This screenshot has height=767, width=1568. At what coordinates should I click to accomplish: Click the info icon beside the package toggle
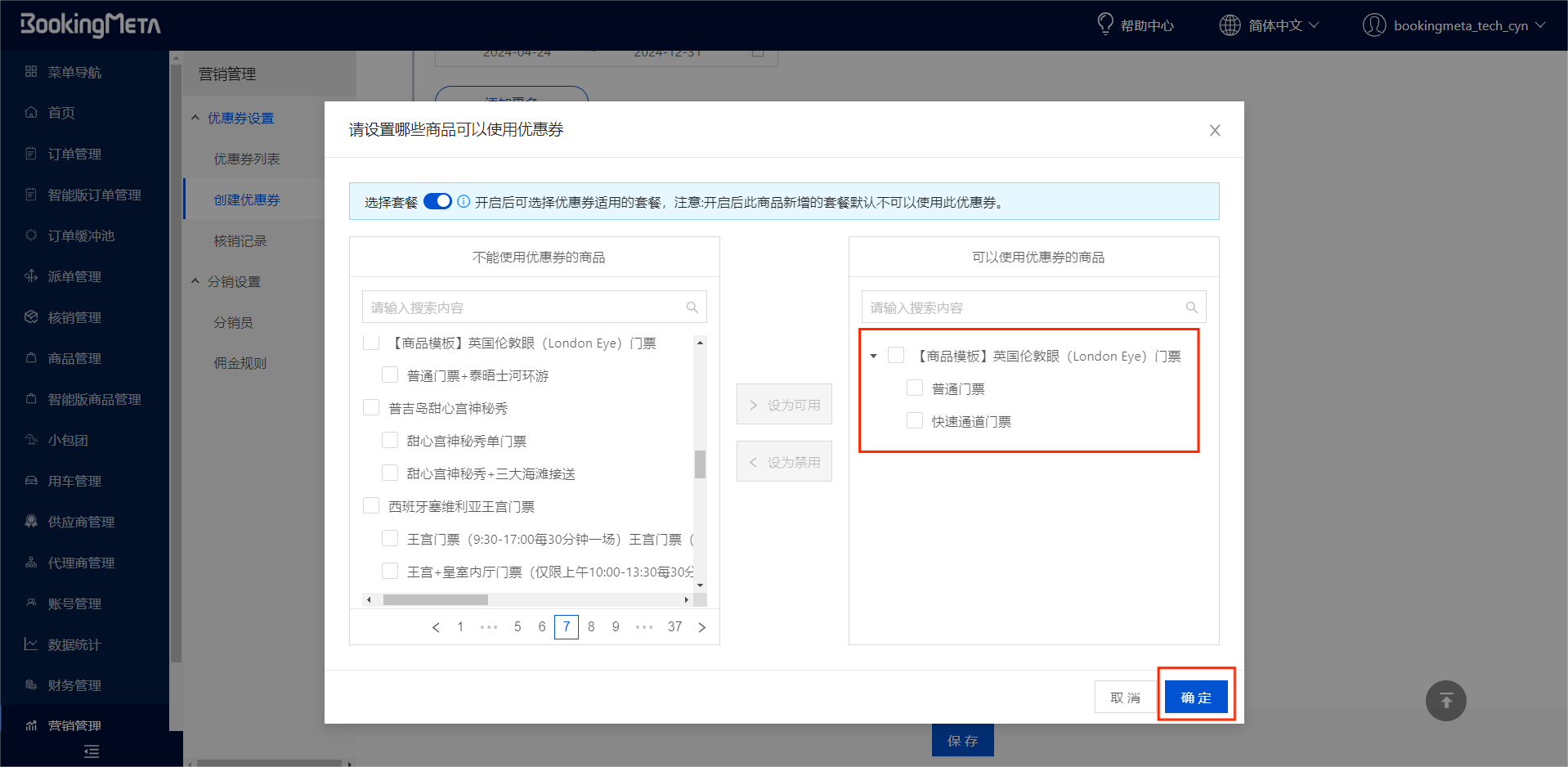(x=464, y=202)
